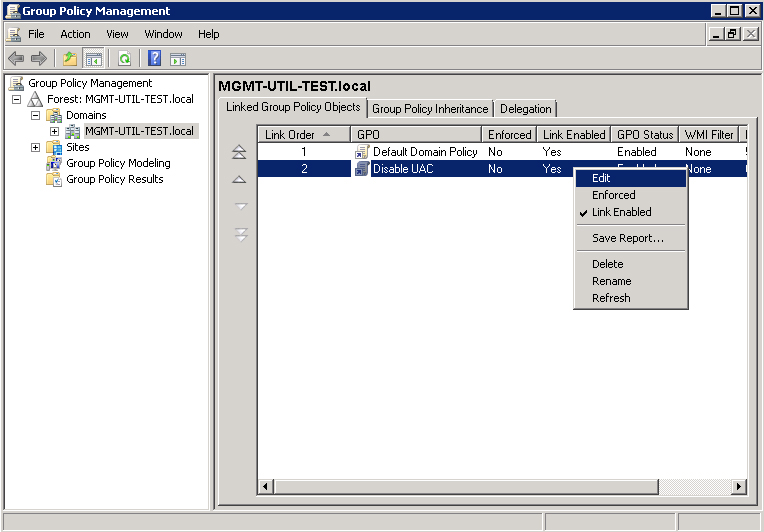
Task: Expand the Sites tree node
Action: (x=36, y=148)
